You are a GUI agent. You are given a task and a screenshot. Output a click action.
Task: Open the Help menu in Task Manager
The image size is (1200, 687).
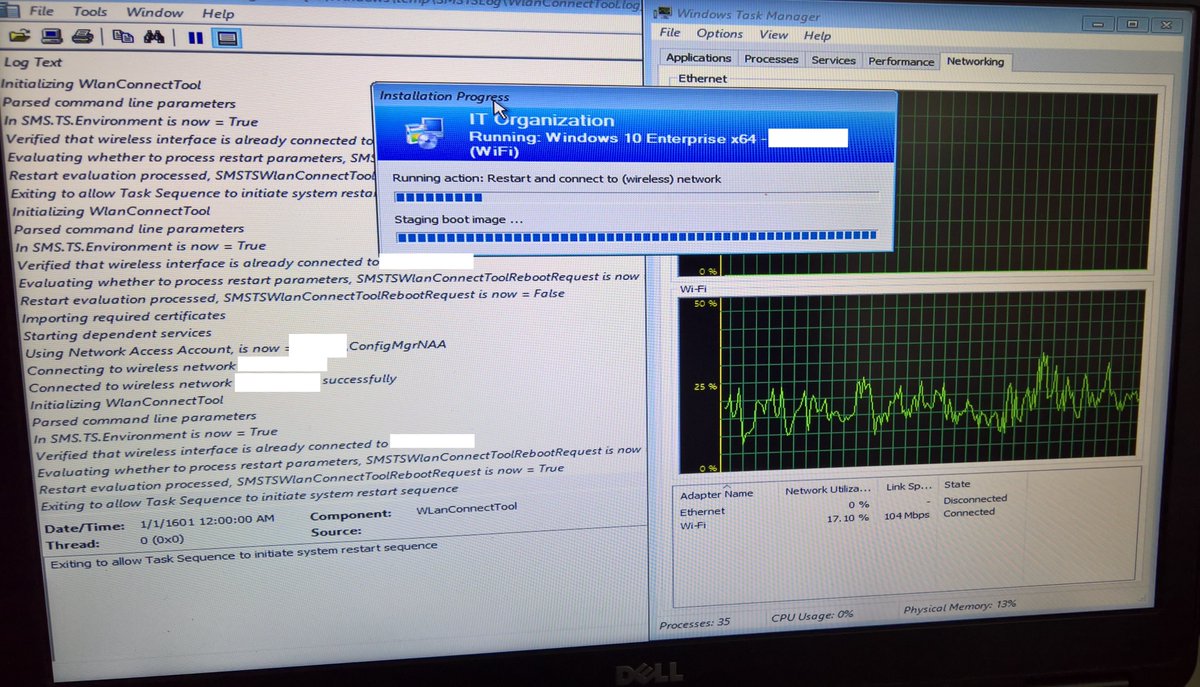click(x=817, y=36)
